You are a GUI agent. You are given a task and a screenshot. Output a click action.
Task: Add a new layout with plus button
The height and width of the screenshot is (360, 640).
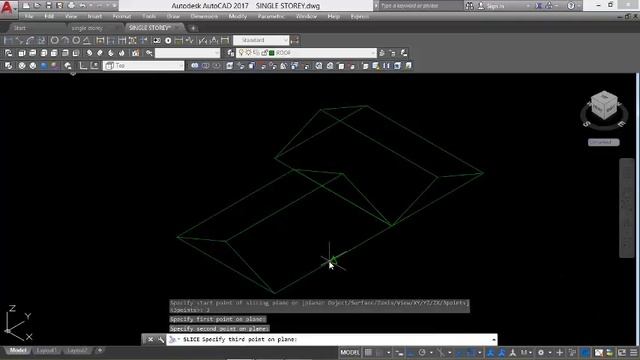[100, 350]
